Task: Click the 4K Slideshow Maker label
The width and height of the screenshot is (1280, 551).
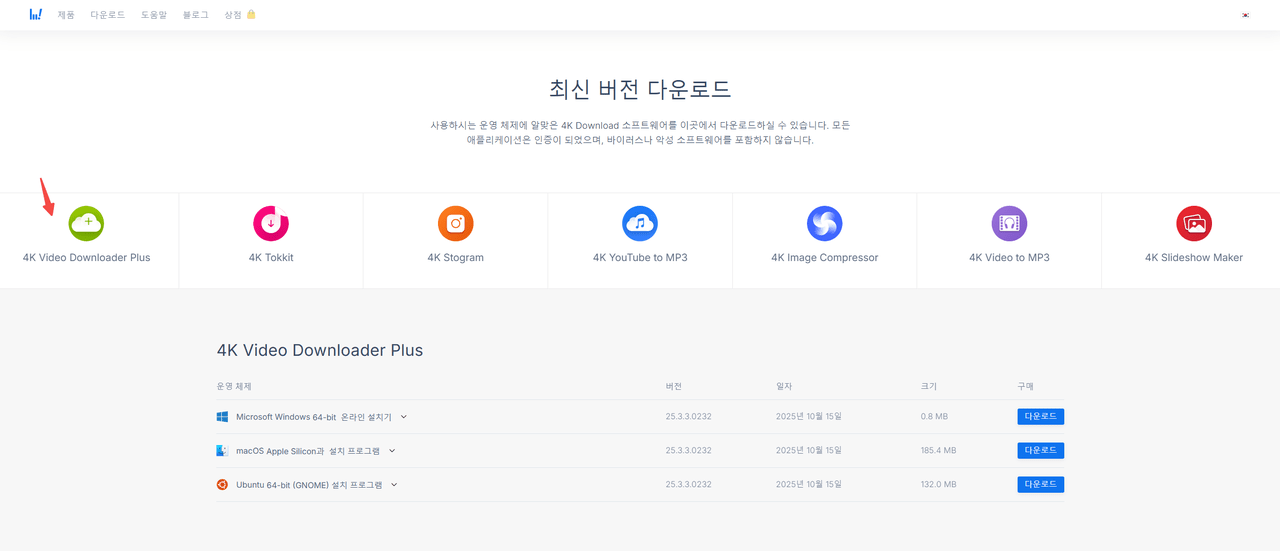Action: (1194, 258)
